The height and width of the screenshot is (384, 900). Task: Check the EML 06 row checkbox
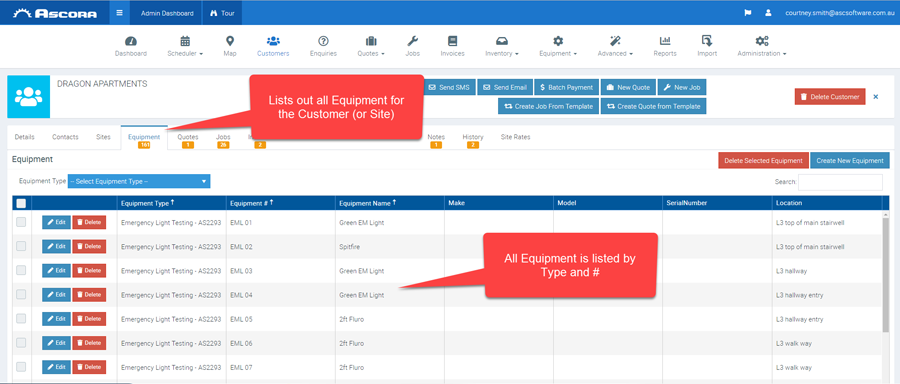tap(21, 343)
